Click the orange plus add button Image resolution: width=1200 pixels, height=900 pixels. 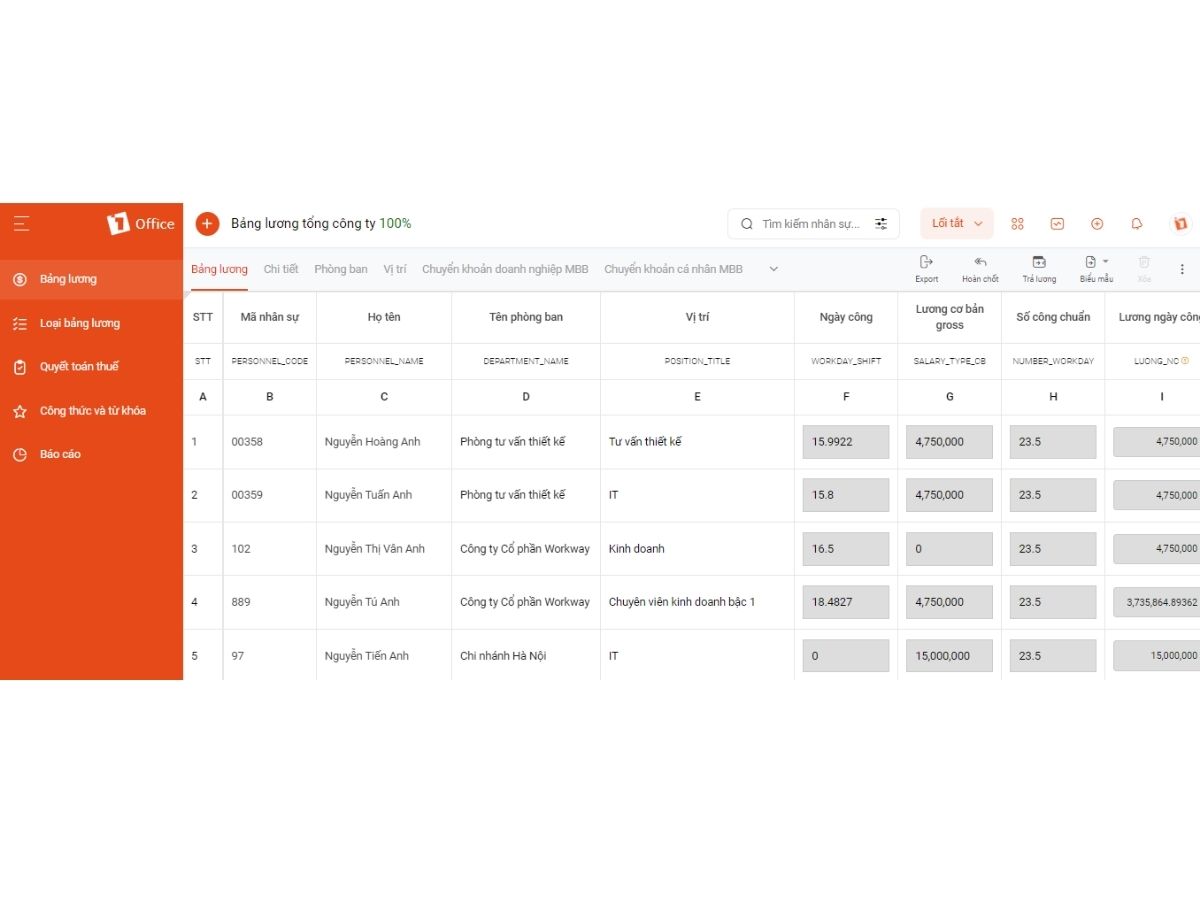tap(207, 224)
